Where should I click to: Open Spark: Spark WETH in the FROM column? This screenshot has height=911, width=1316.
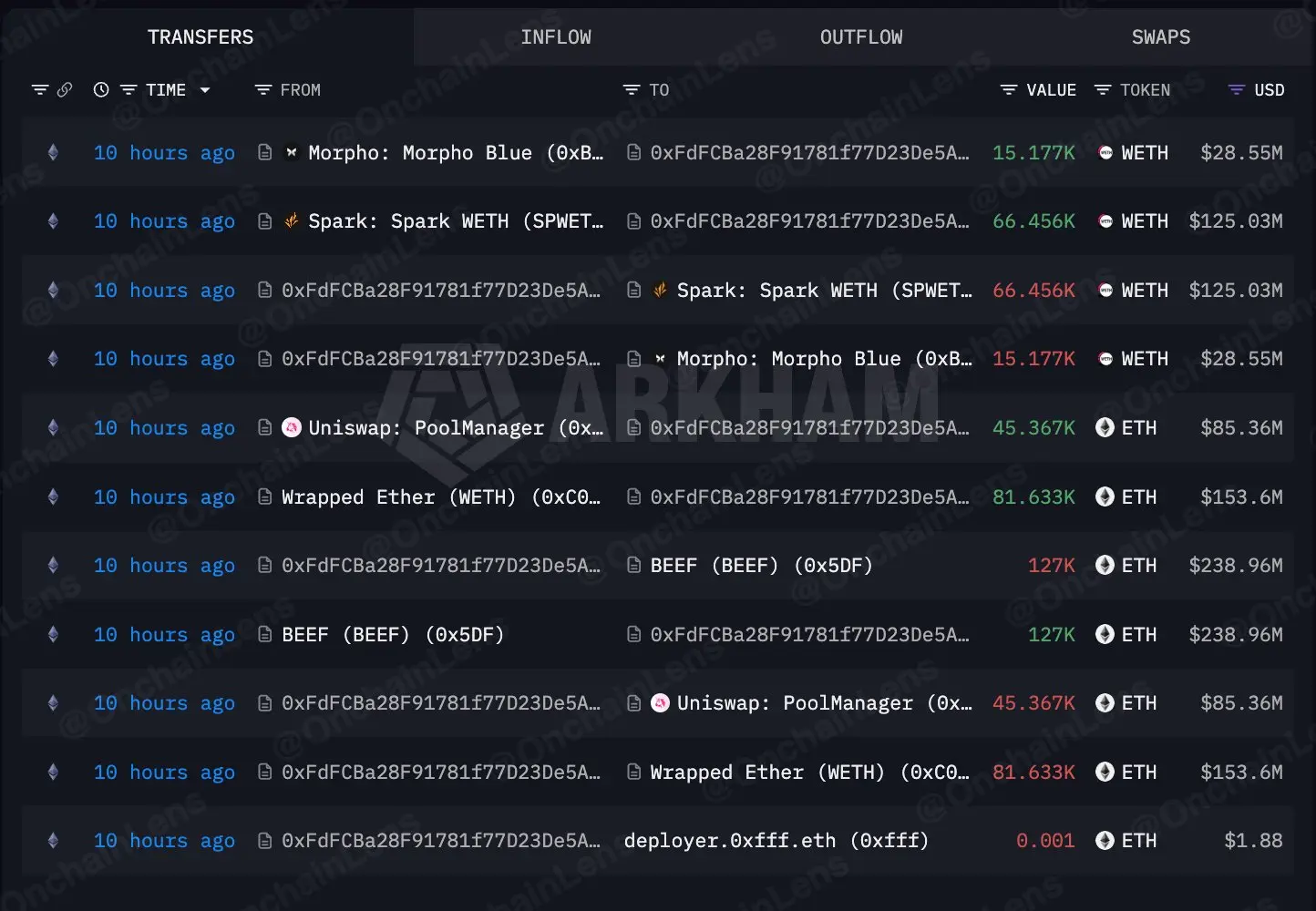click(456, 221)
